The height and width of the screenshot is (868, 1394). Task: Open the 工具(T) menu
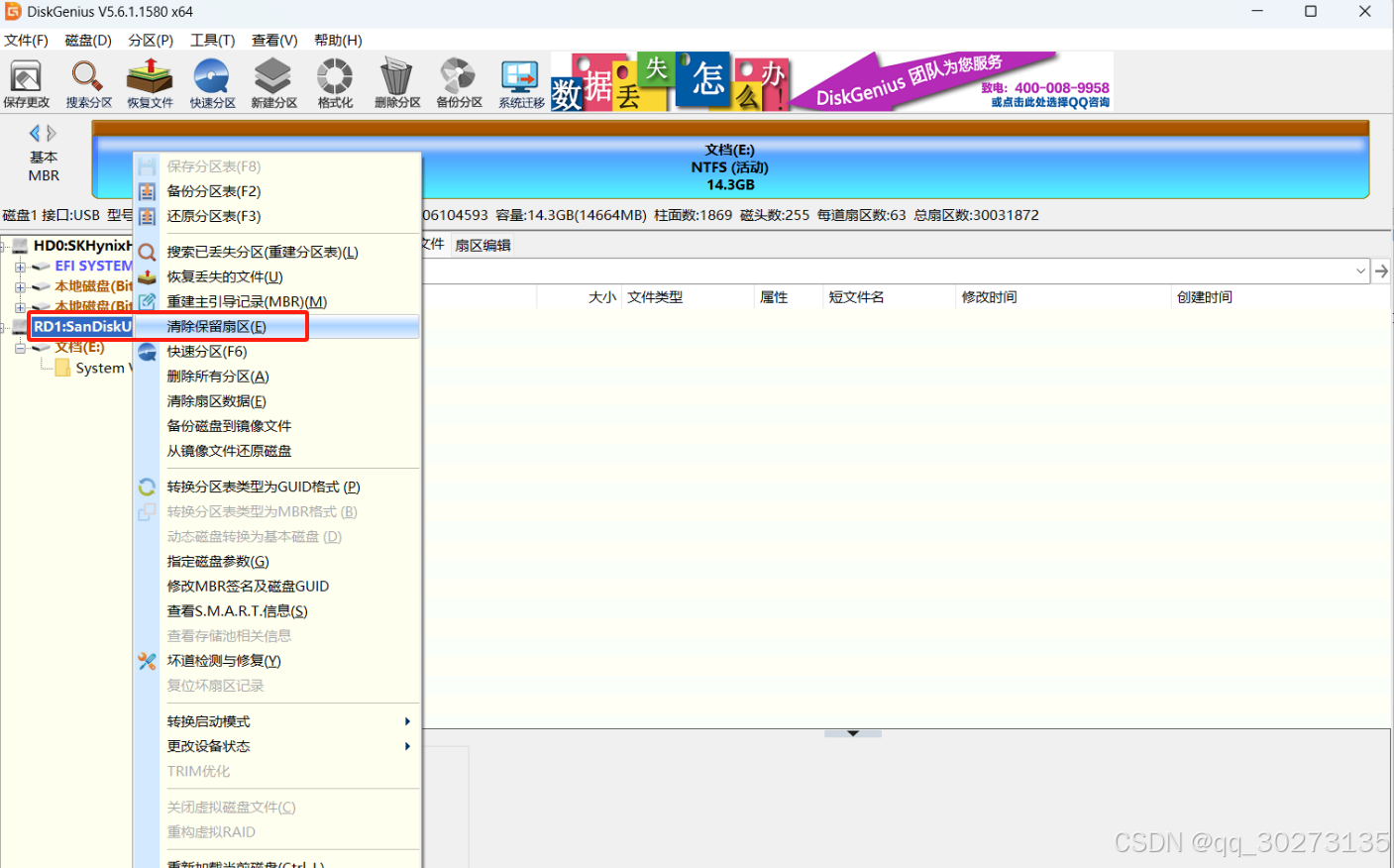[x=212, y=41]
